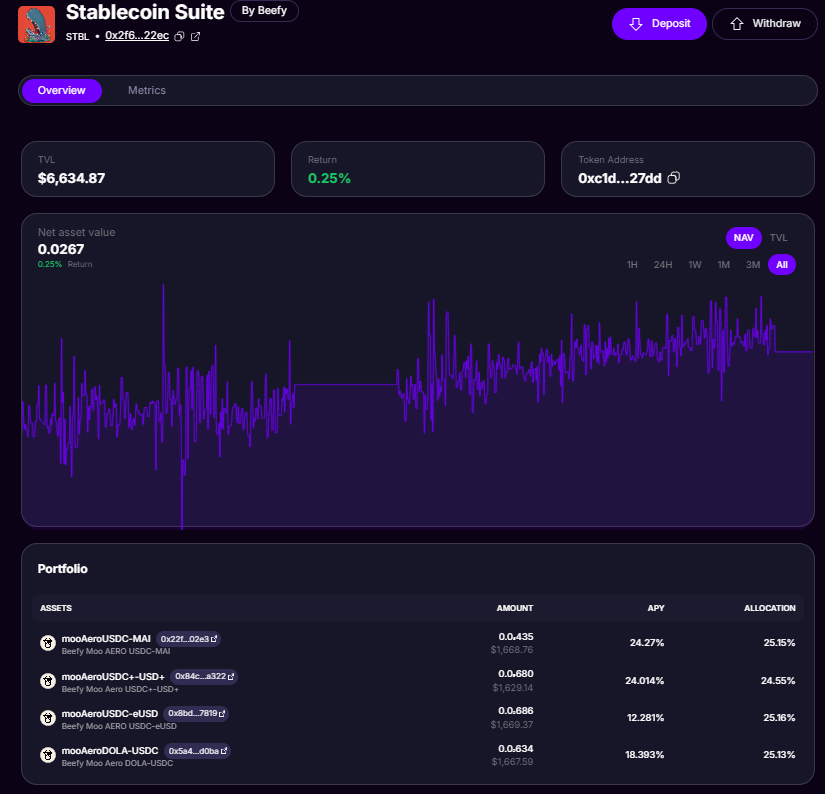
Task: Click the AMOUNT column header
Action: point(515,608)
